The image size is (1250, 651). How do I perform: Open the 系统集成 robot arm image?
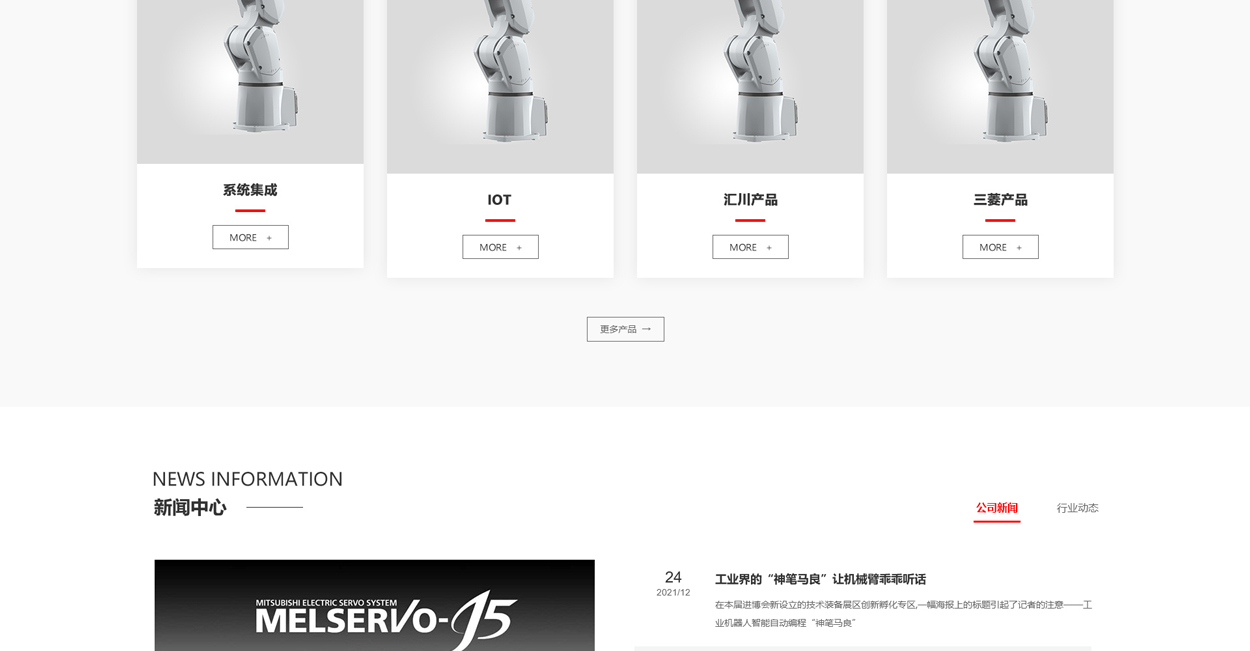pos(250,82)
